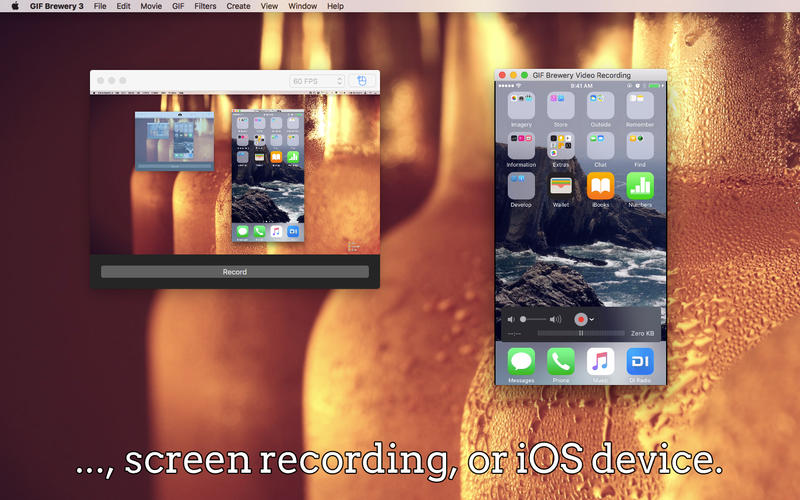Open the 60 FPS frame rate dropdown
Image resolution: width=800 pixels, height=500 pixels.
click(317, 80)
